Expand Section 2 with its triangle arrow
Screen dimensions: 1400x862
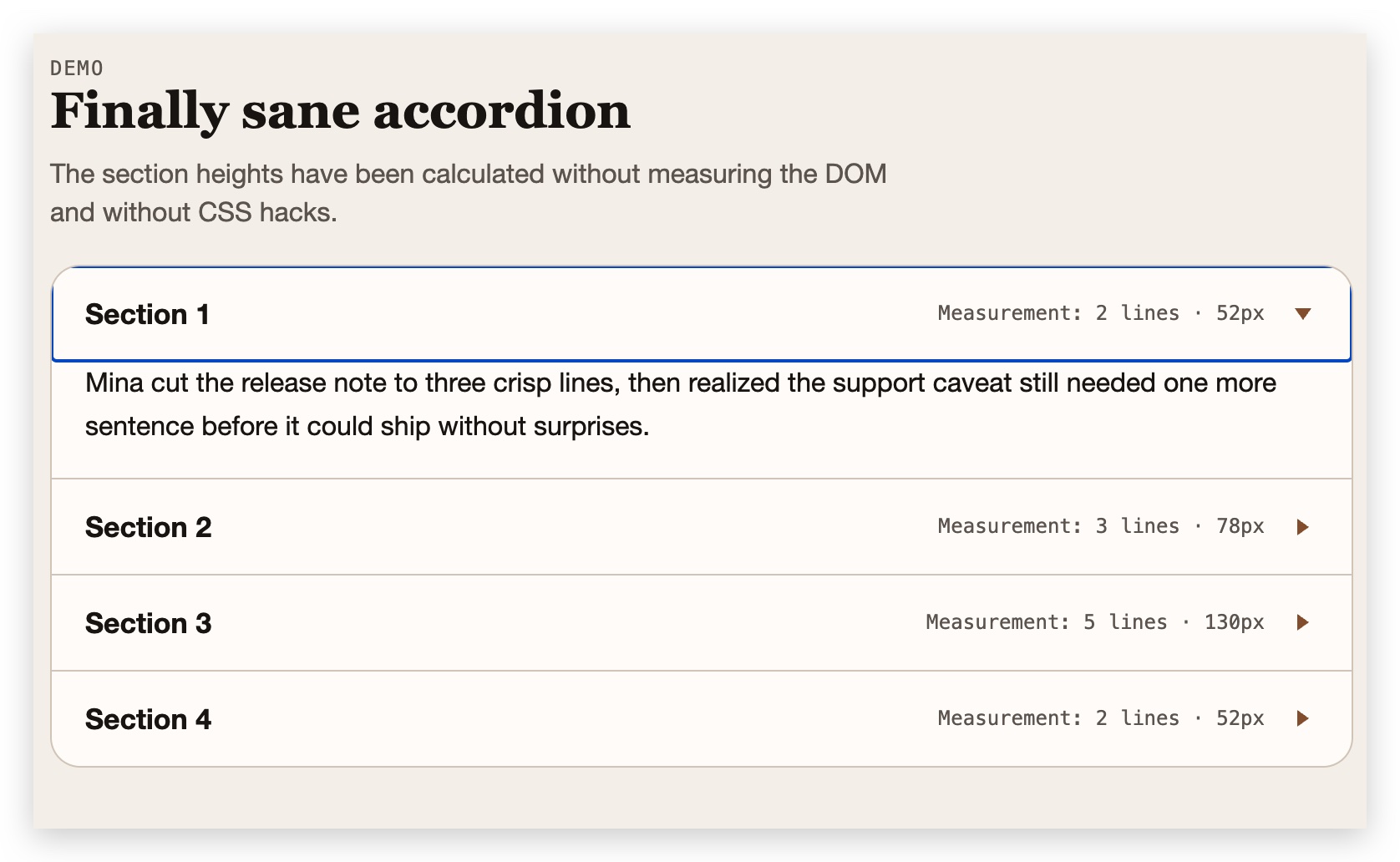pyautogui.click(x=1302, y=527)
